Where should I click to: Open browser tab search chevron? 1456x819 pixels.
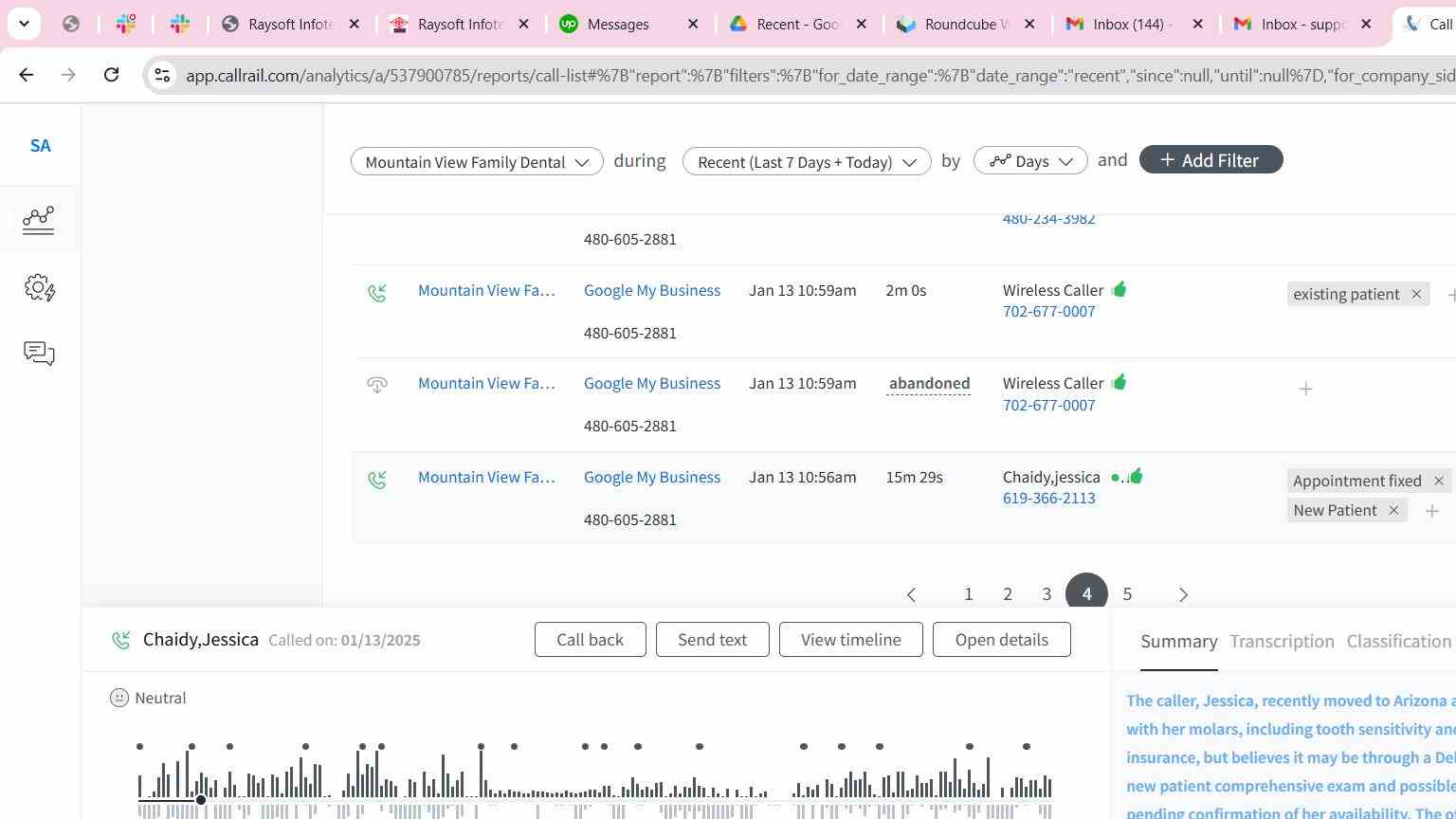(24, 24)
